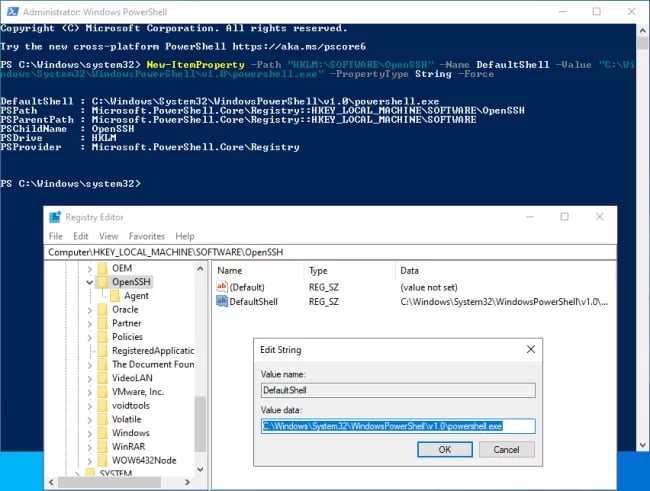Click the (Default) string value icon
Image resolution: width=650 pixels, height=491 pixels.
click(222, 287)
